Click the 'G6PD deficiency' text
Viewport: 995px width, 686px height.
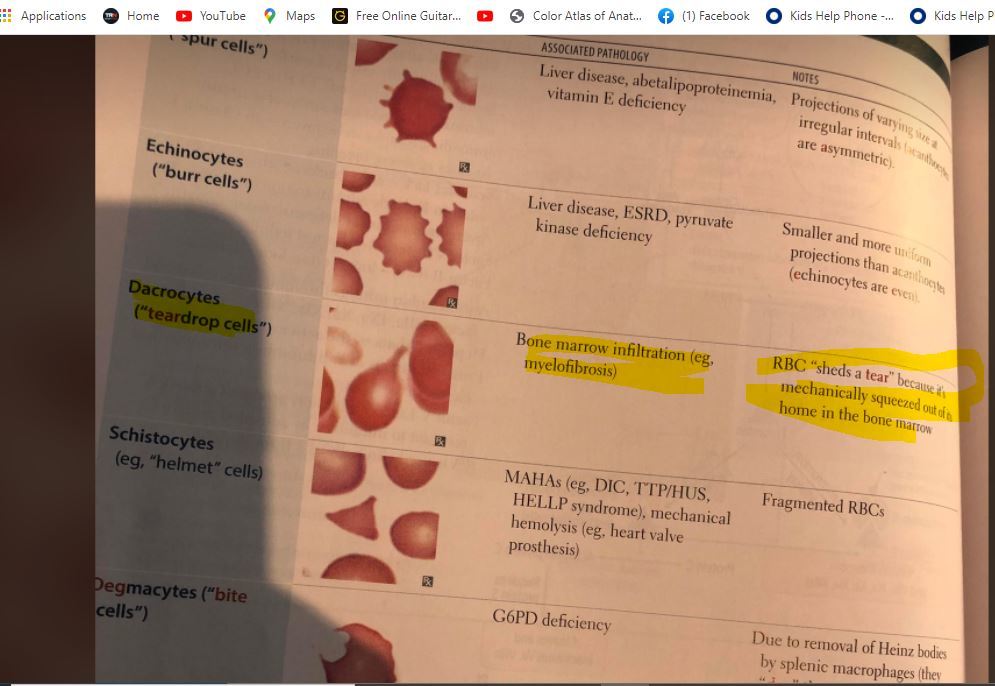pyautogui.click(x=552, y=620)
